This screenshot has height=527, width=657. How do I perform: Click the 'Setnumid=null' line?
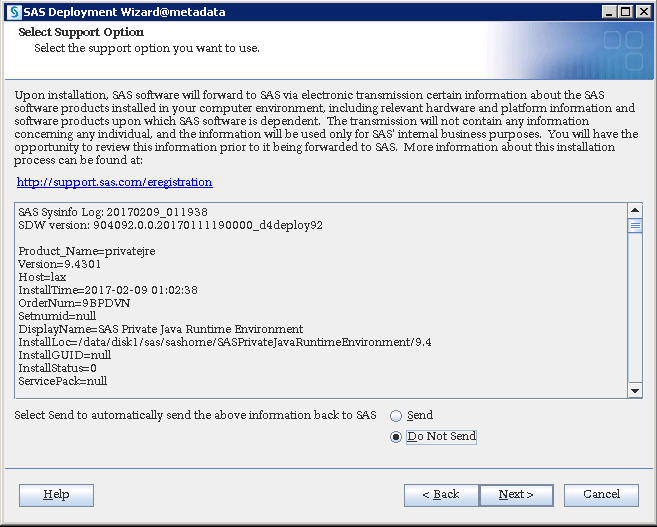point(57,316)
